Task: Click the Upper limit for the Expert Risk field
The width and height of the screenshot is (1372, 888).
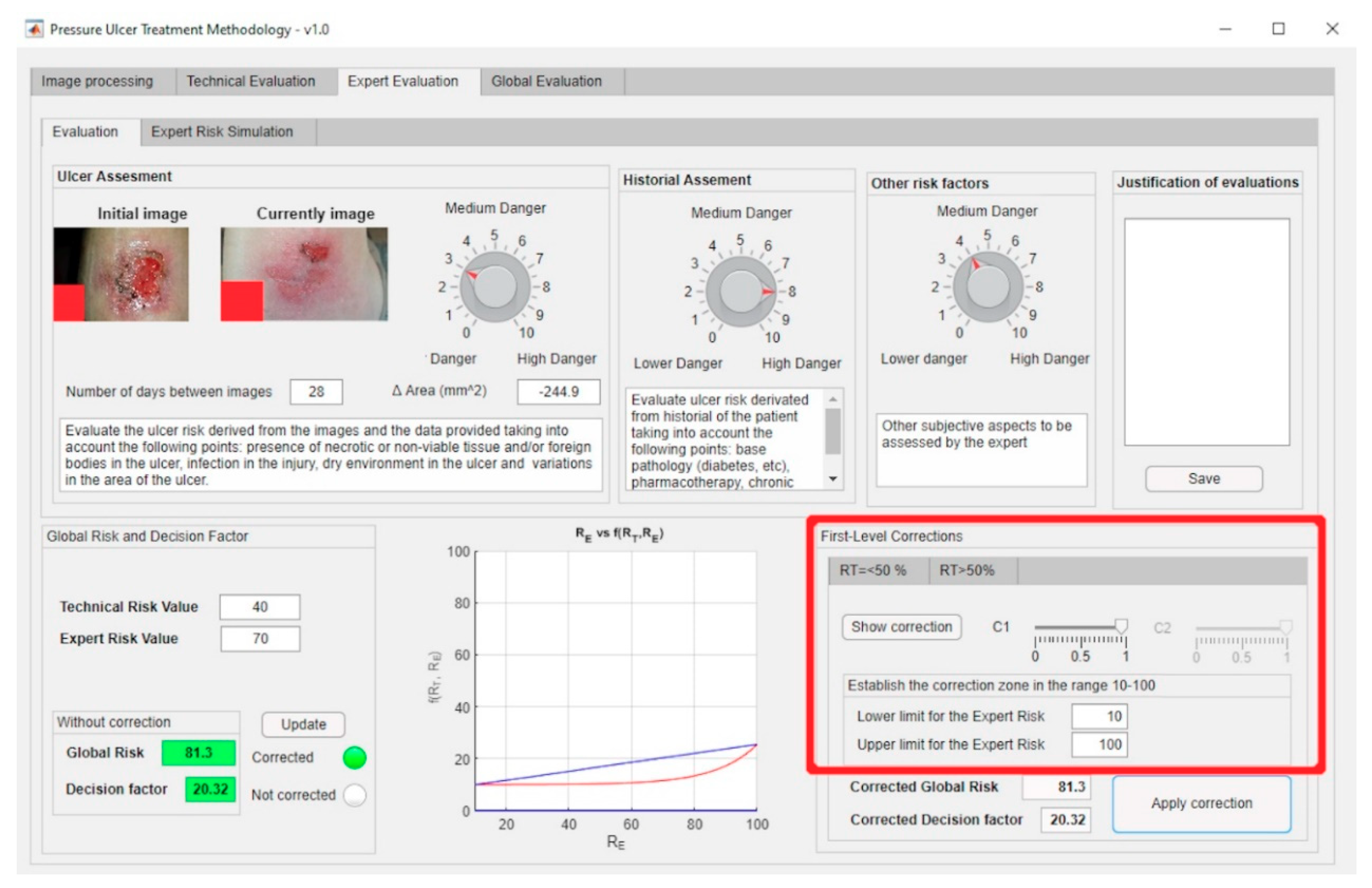Action: pos(1099,745)
